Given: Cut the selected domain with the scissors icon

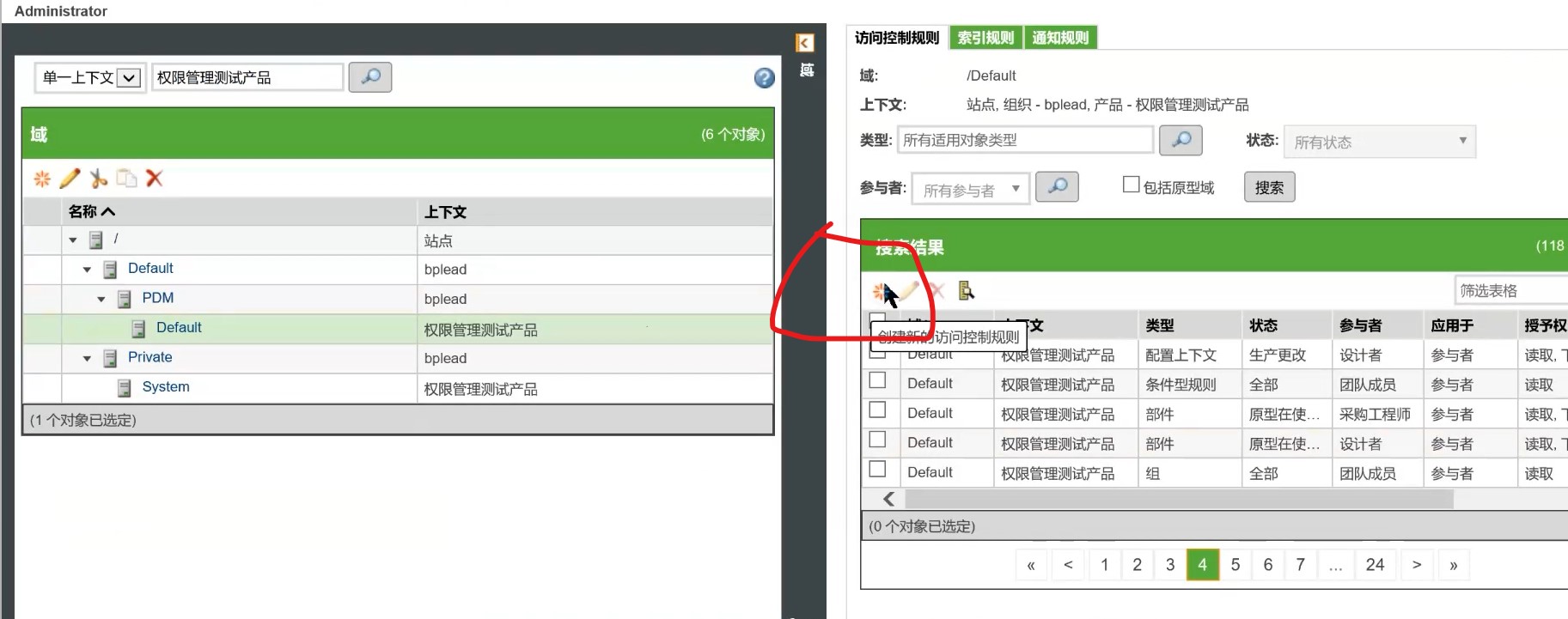Looking at the screenshot, I should coord(99,179).
